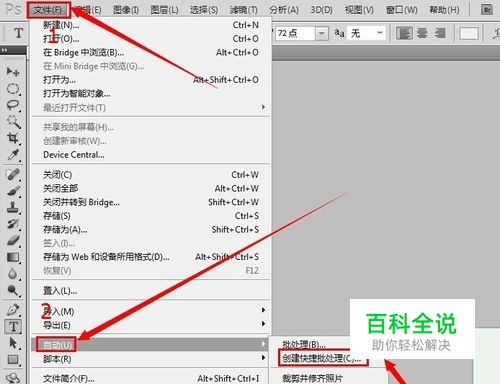The height and width of the screenshot is (384, 500).
Task: Choose 置入(L)... menu entry
Action: coord(151,291)
